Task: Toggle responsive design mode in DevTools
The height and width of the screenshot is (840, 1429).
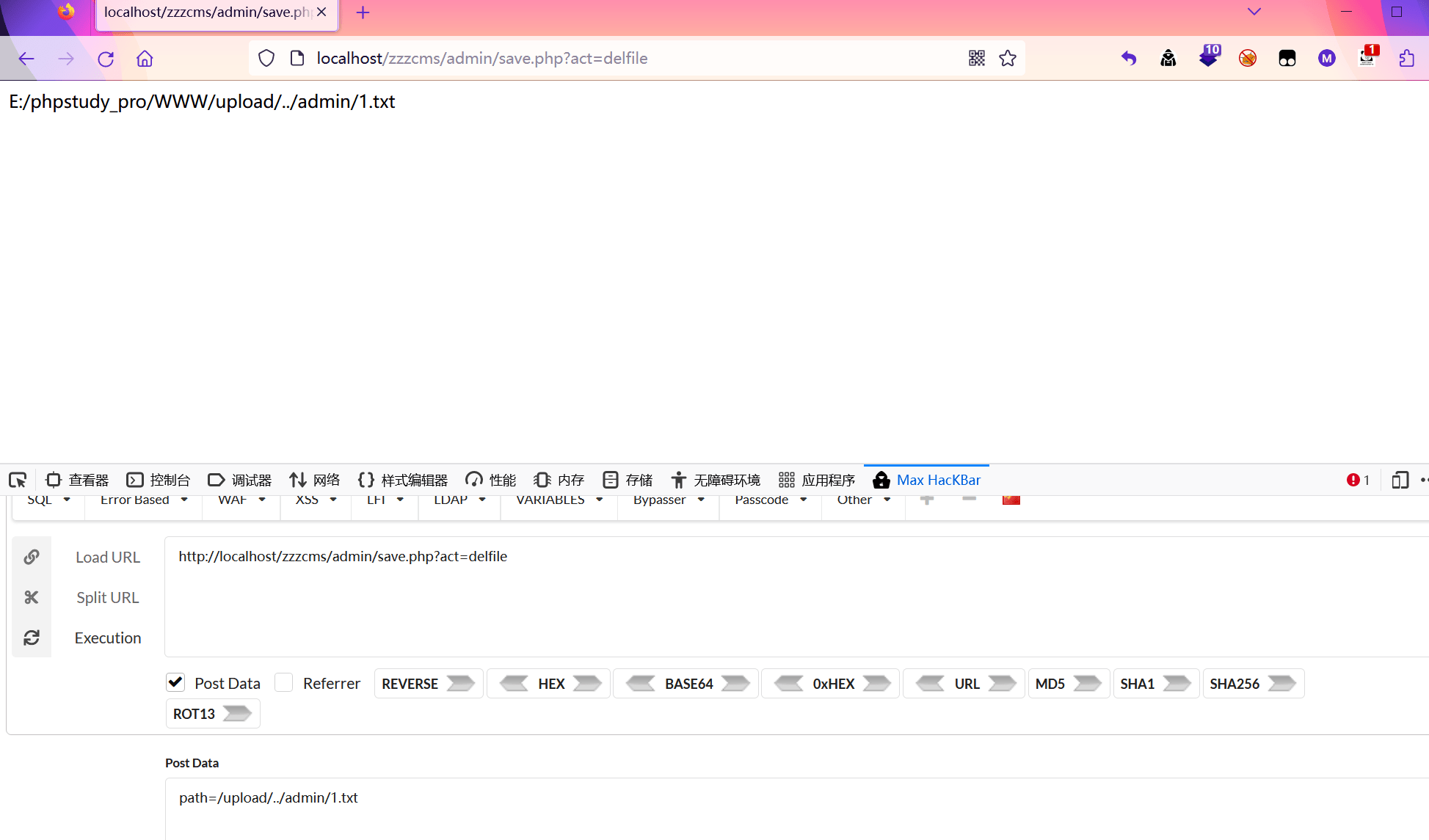Action: [1400, 479]
